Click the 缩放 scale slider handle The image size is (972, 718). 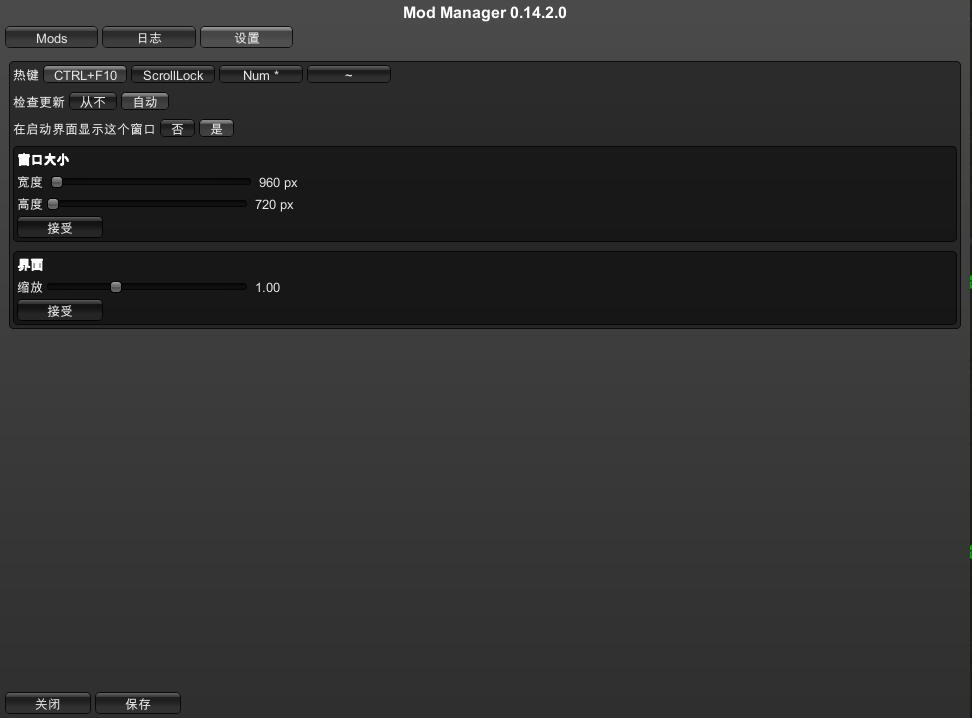tap(116, 287)
